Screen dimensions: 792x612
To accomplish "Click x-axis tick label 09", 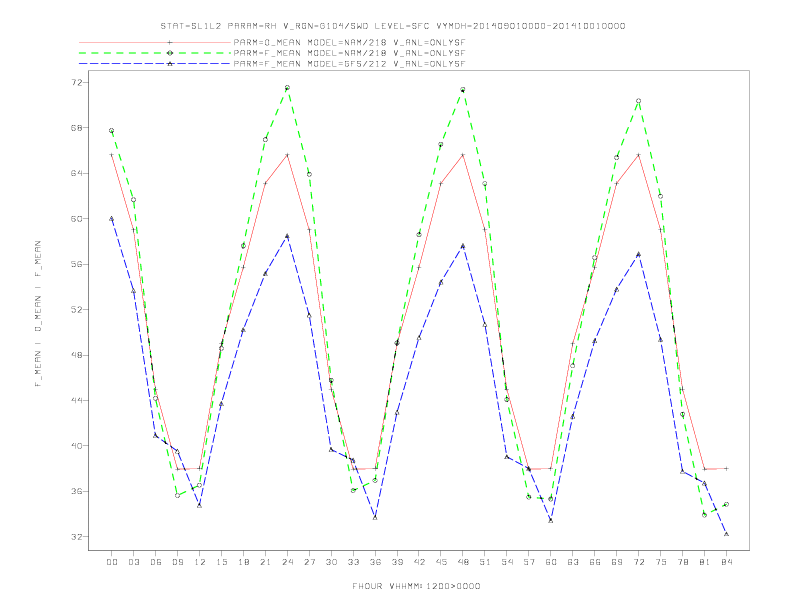I will [x=177, y=562].
